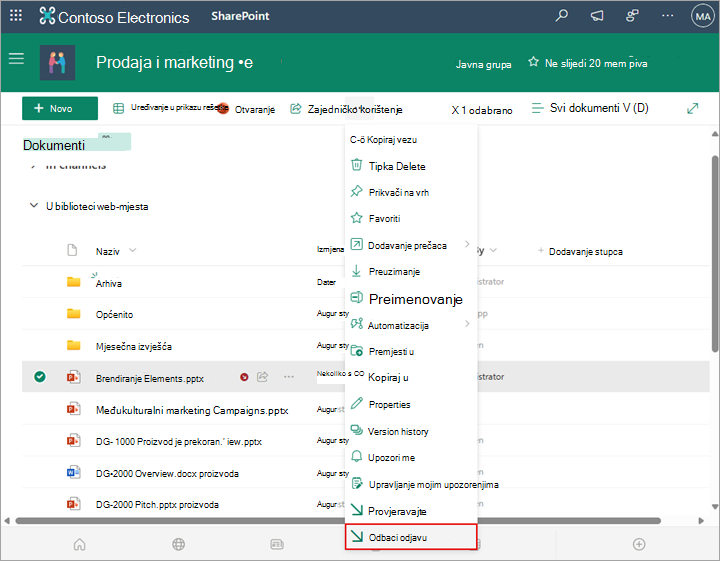Image resolution: width=720 pixels, height=561 pixels.
Task: Toggle the hamburger navigation menu
Action: click(x=16, y=58)
